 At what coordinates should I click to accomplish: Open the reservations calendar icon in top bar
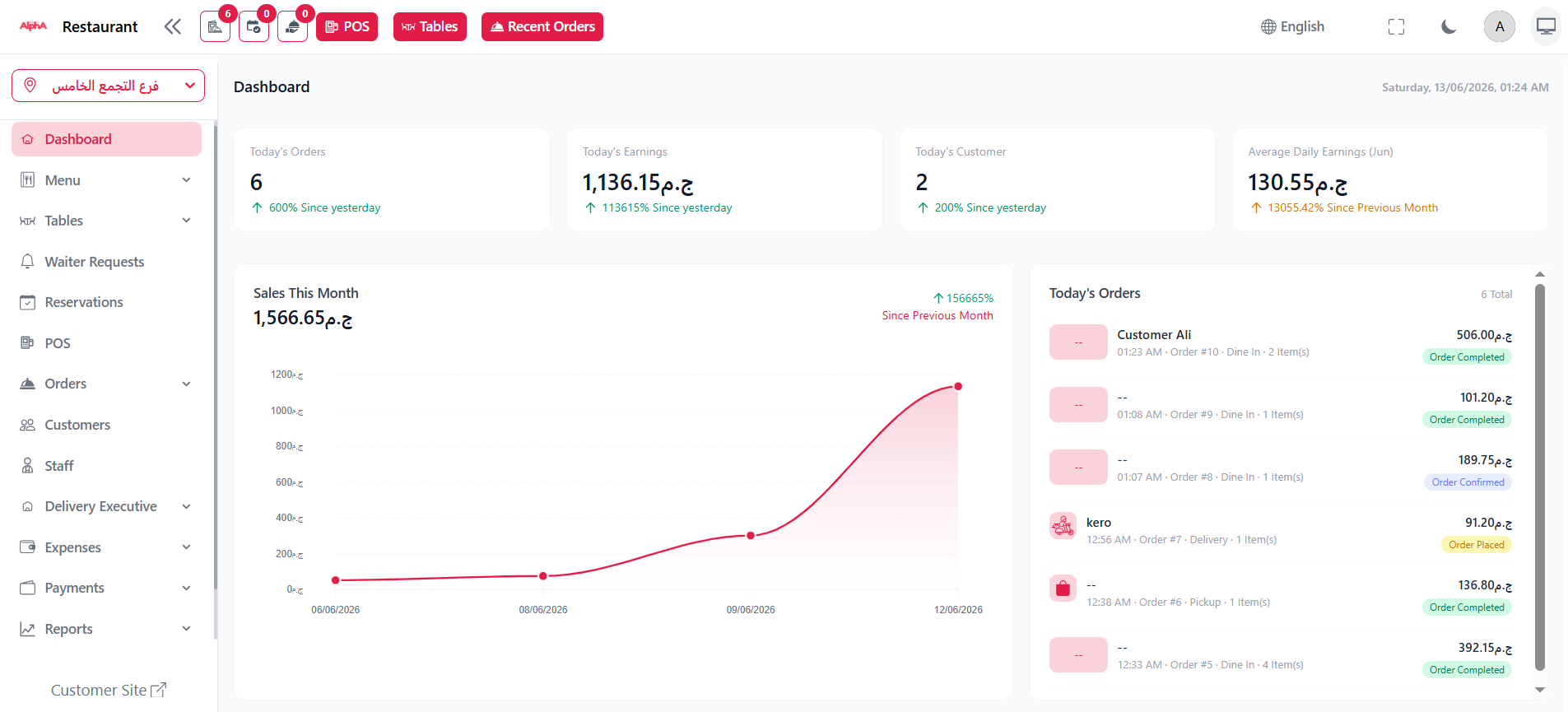254,26
